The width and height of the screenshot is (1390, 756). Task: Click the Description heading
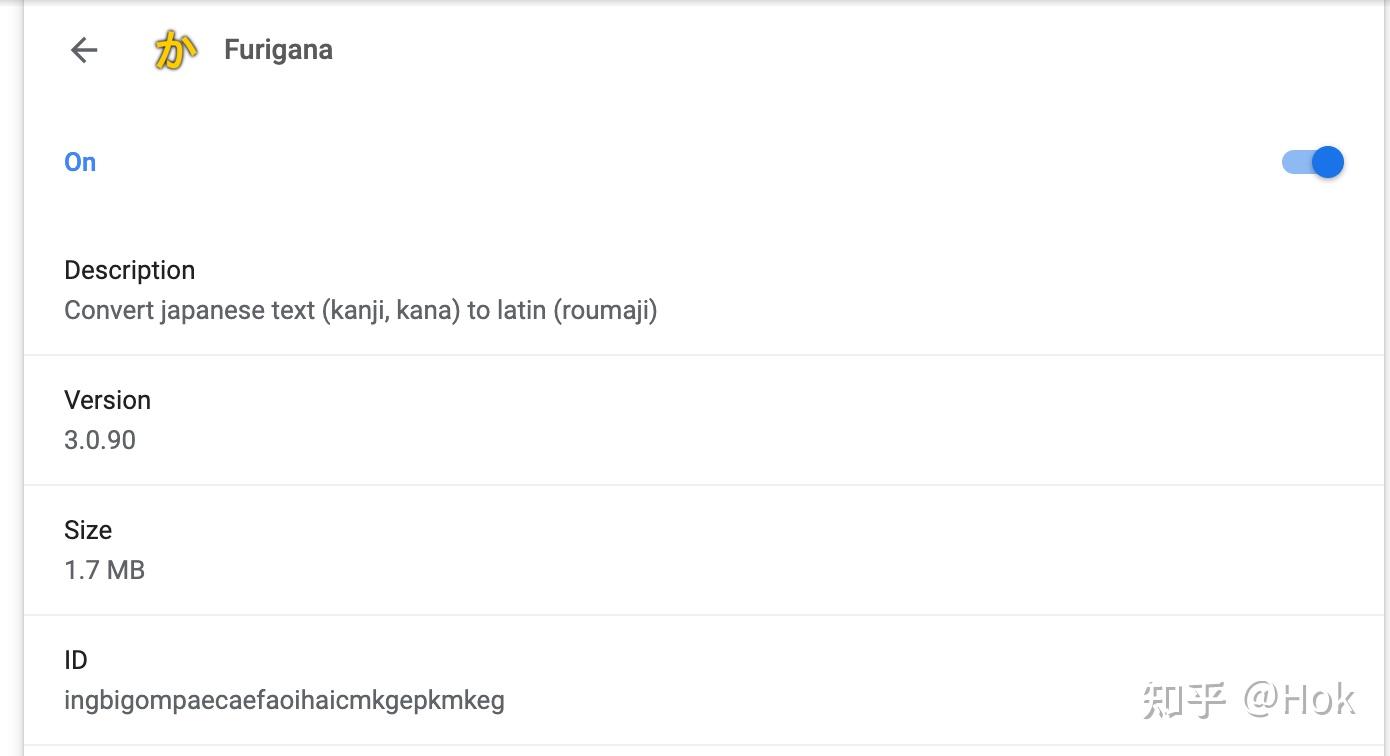(129, 270)
